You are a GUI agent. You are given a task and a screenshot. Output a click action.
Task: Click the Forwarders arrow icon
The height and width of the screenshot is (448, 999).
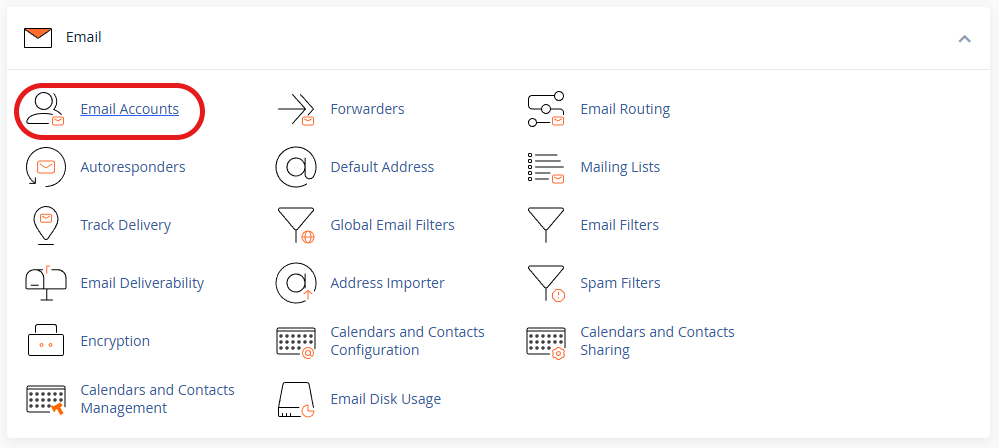[295, 109]
